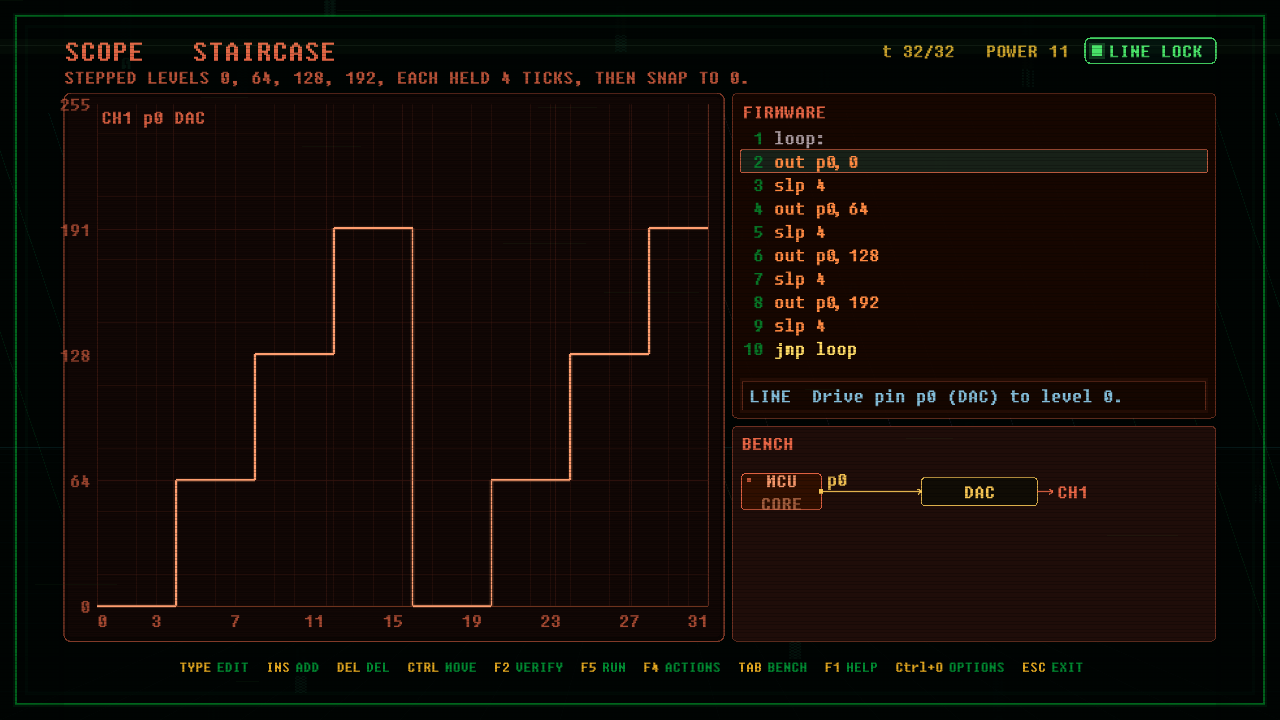Click the TYPE EDIT shortcut hint

[214, 667]
